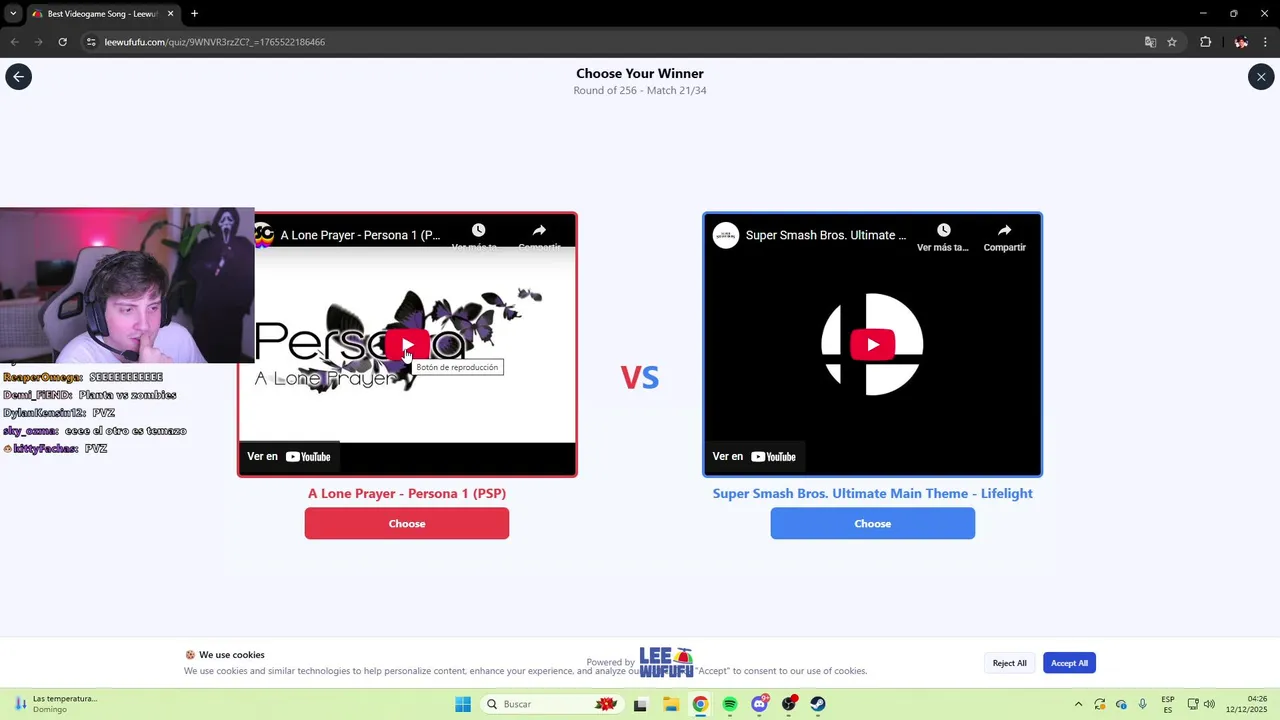
Task: Choose Lifelight with the blue button
Action: [872, 523]
